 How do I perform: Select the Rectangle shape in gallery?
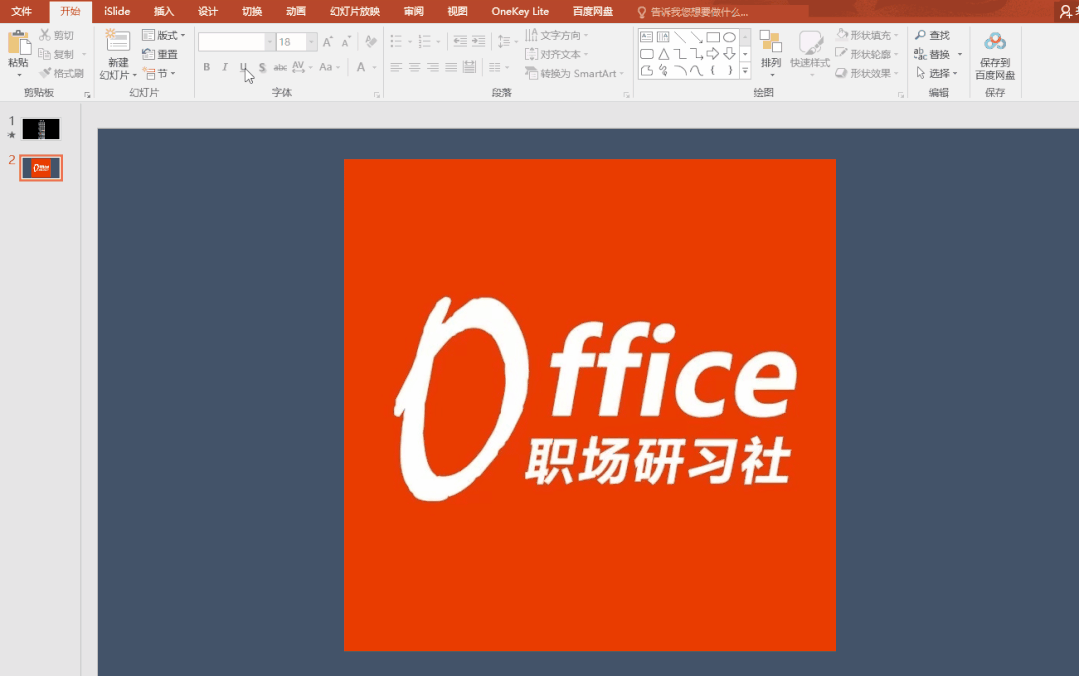point(713,37)
